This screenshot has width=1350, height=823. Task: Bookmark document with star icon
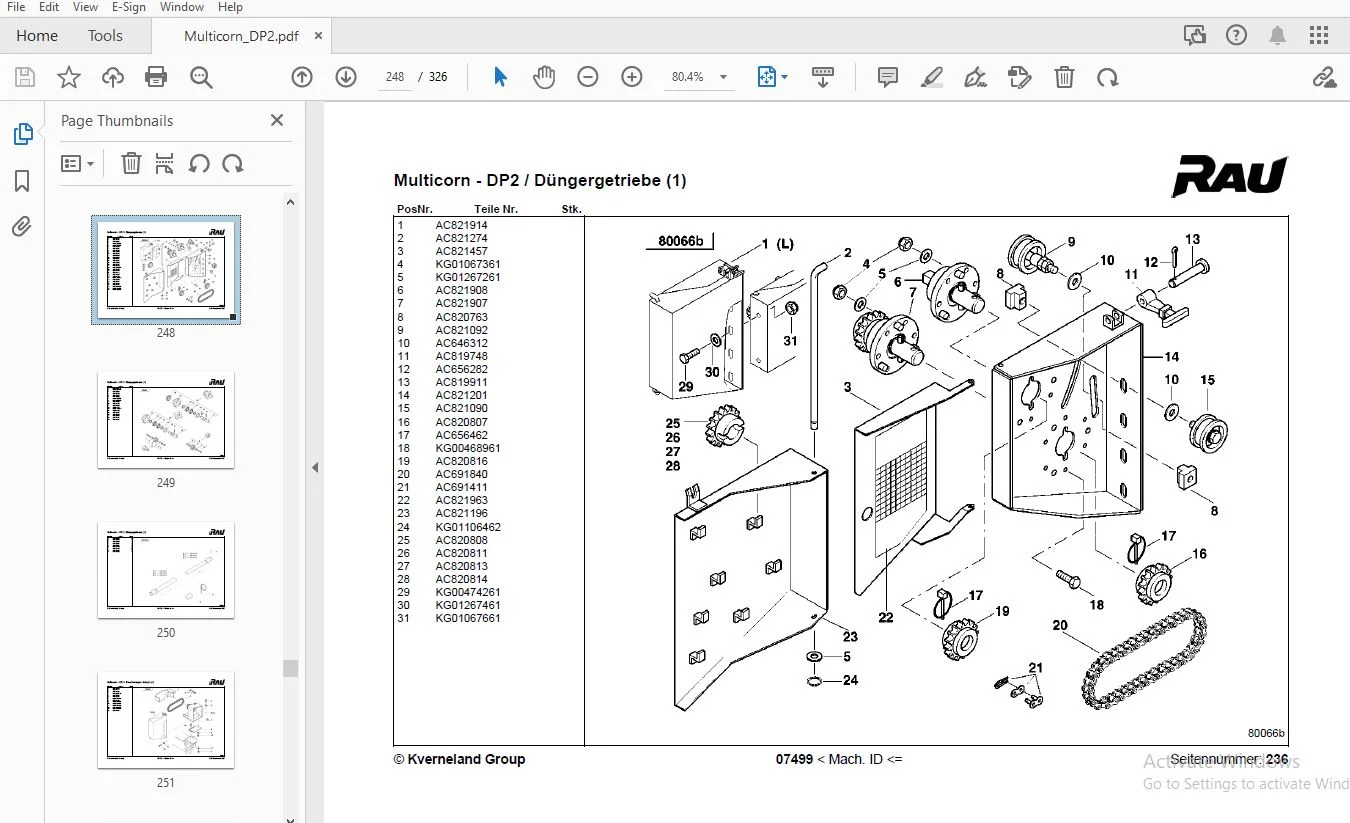pyautogui.click(x=69, y=77)
